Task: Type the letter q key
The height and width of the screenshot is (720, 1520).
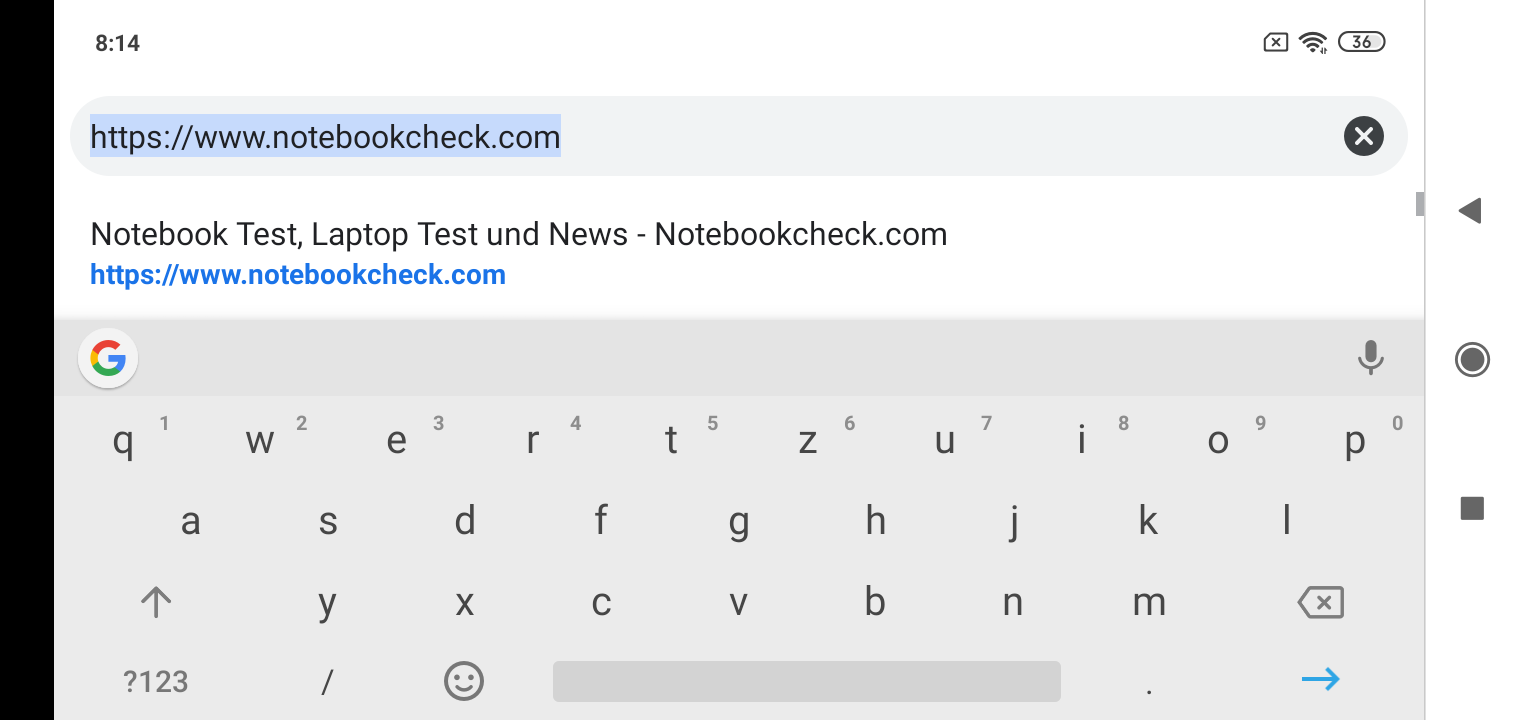Action: click(123, 441)
